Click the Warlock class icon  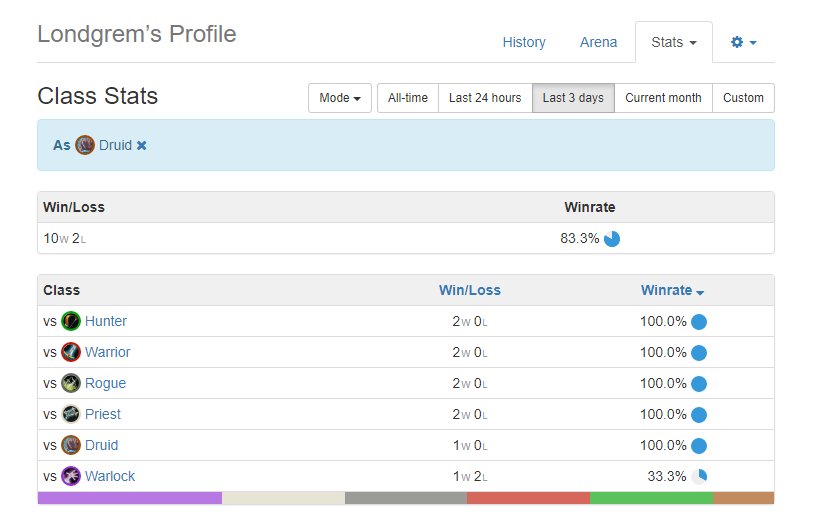pos(71,476)
